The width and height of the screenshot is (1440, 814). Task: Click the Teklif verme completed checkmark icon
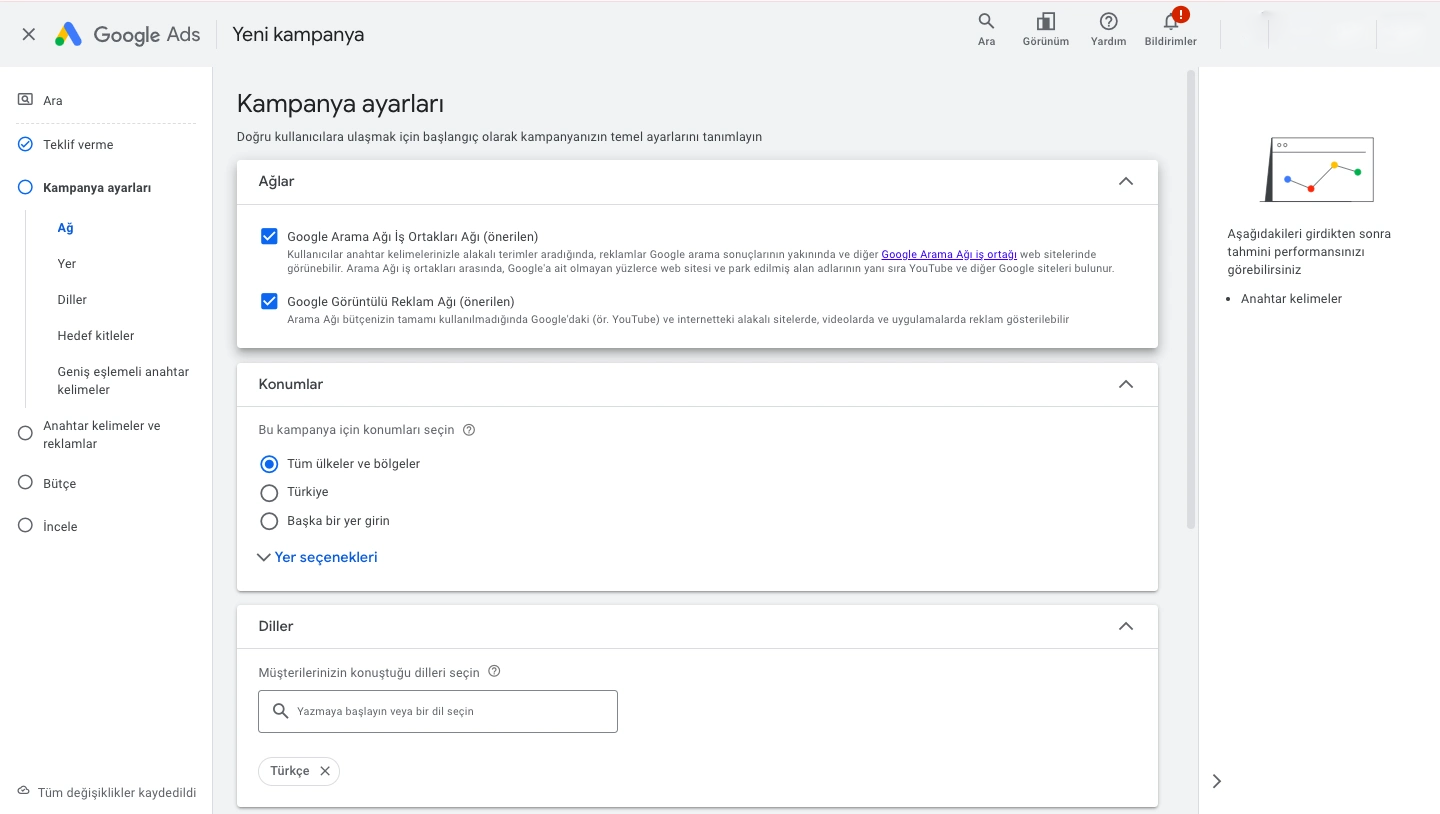click(x=25, y=144)
